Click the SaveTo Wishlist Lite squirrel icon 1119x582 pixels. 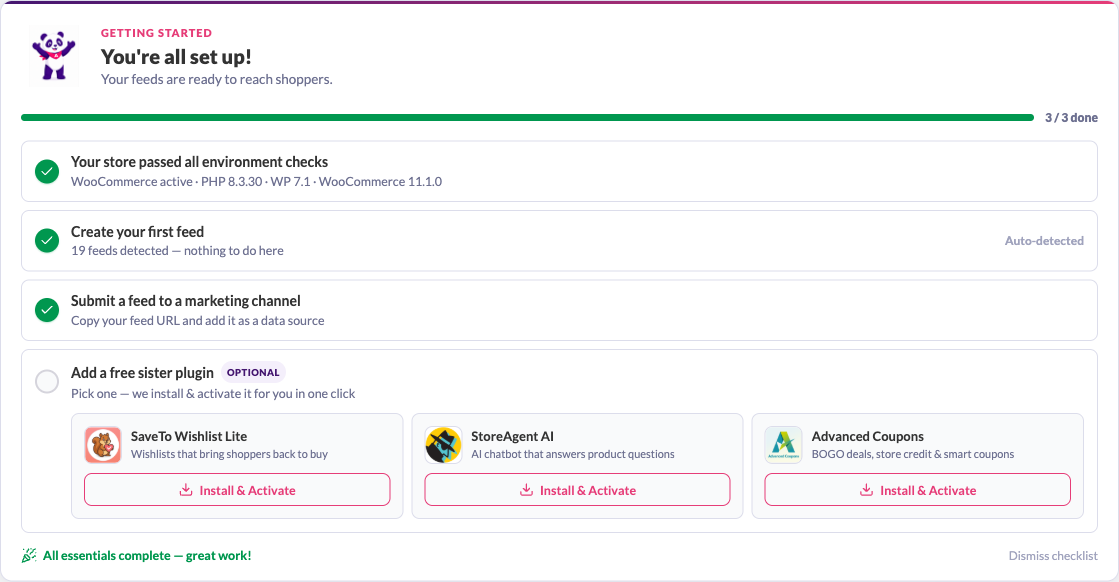[x=103, y=445]
